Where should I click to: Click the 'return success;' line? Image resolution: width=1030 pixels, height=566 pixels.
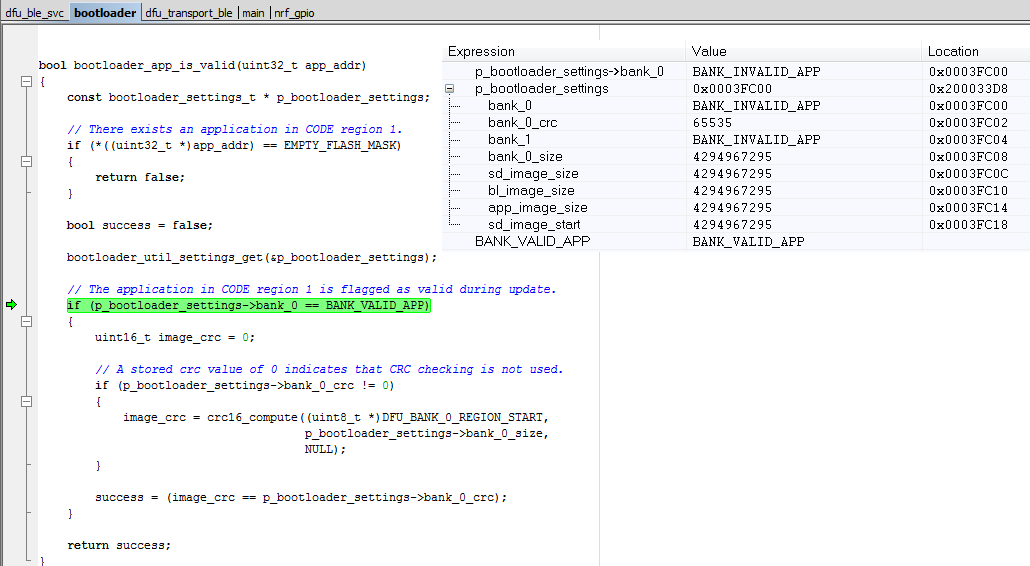119,546
